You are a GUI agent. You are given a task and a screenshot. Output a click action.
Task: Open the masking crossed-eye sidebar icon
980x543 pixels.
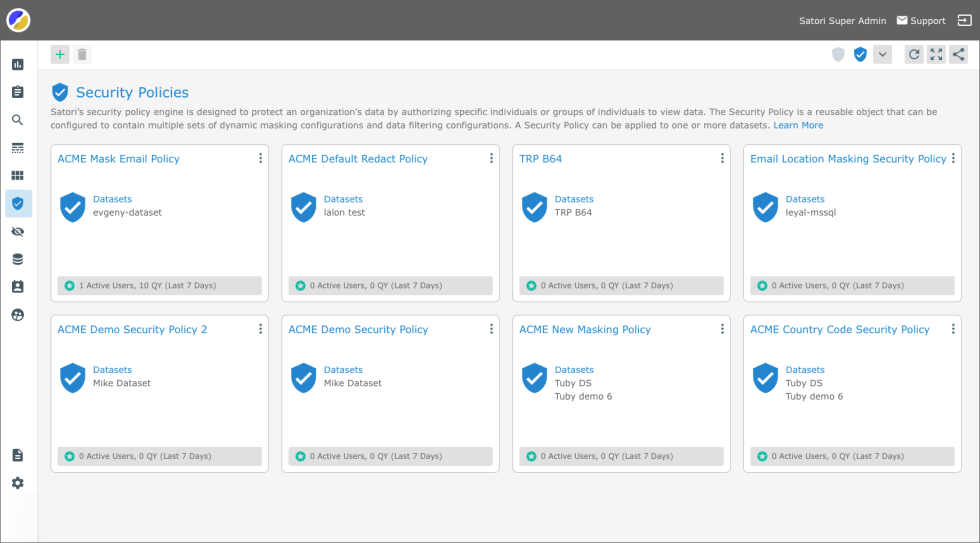18,232
